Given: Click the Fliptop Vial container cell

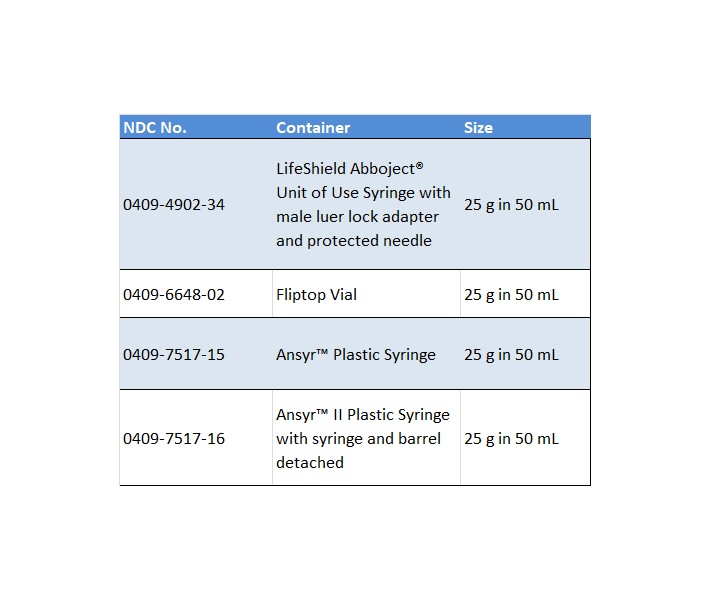Looking at the screenshot, I should (316, 295).
